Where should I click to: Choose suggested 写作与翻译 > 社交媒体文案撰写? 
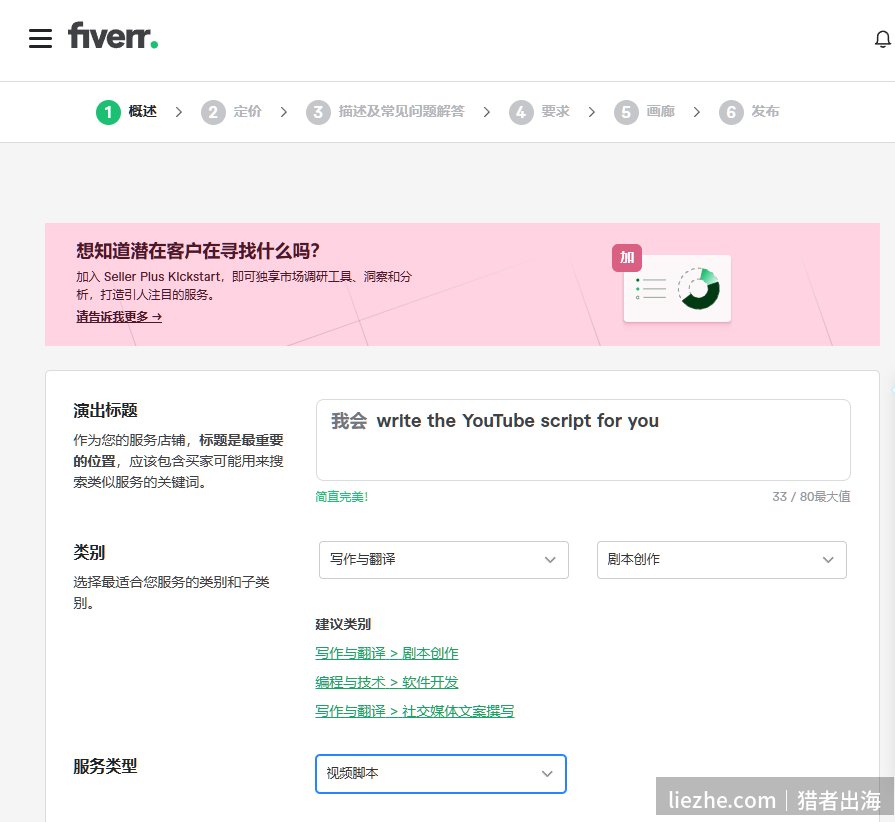coord(414,711)
